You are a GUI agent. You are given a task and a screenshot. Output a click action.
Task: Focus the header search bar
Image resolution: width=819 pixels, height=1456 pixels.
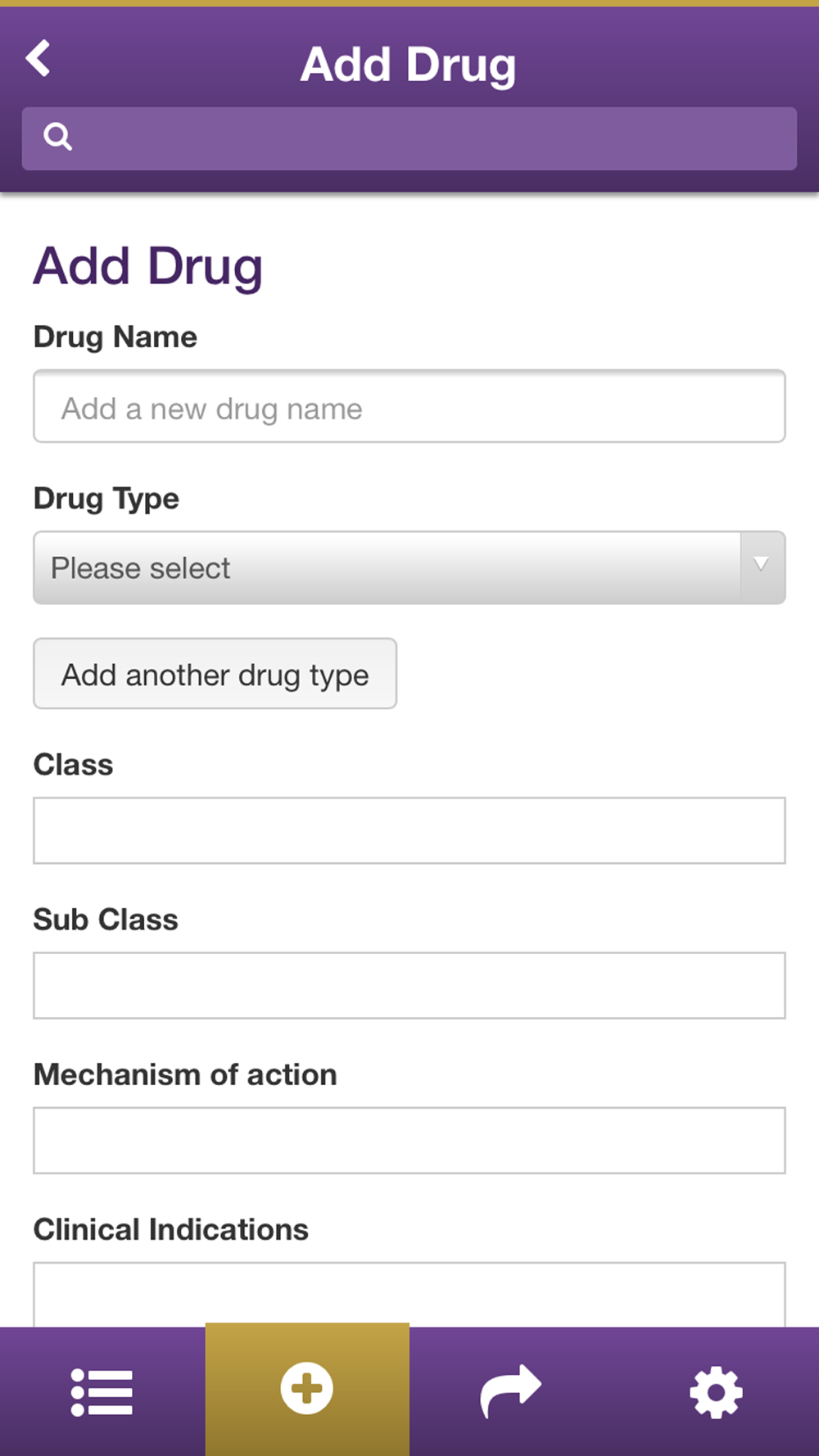[426, 138]
